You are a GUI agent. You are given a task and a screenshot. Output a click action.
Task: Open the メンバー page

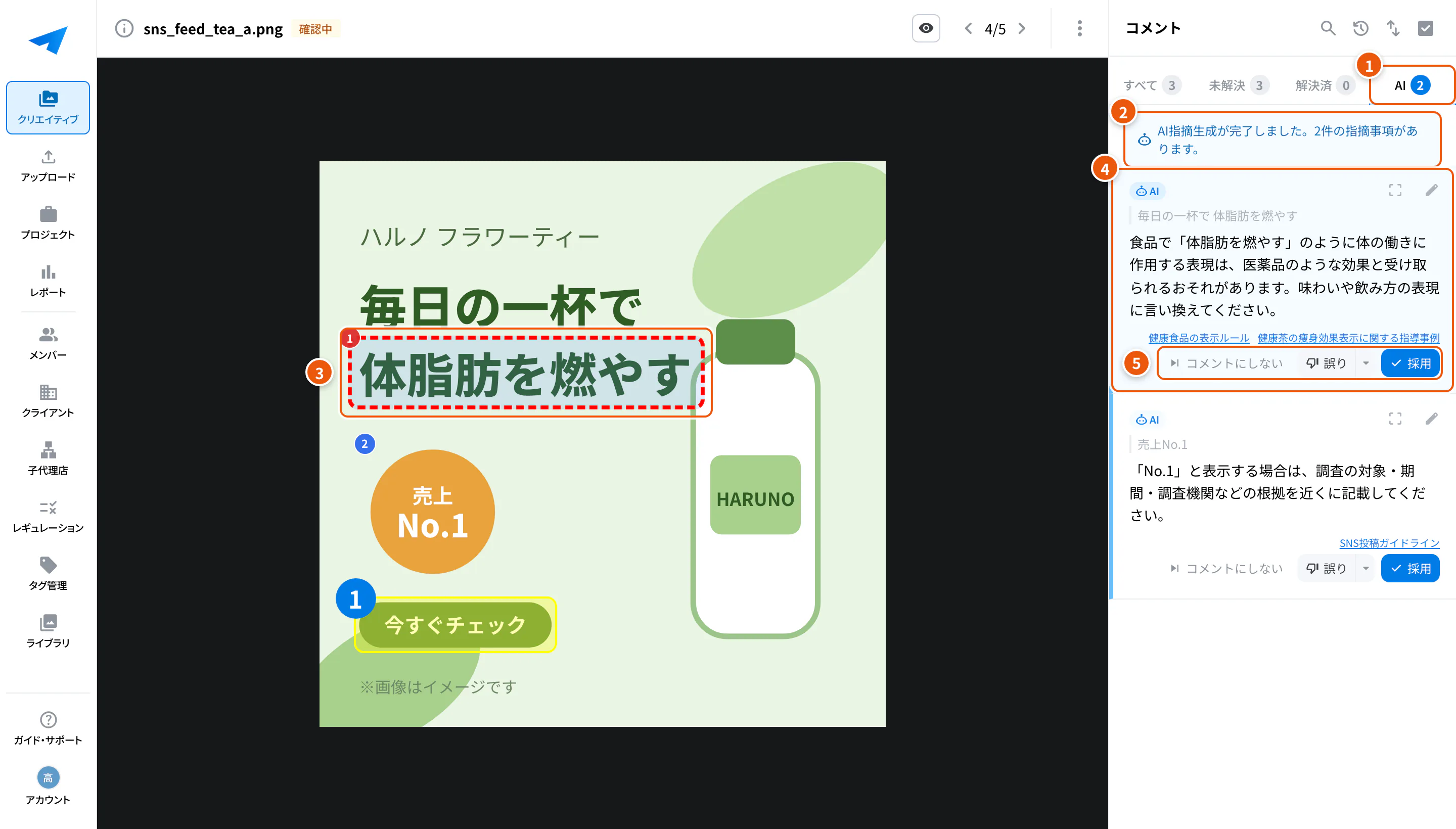coord(48,343)
